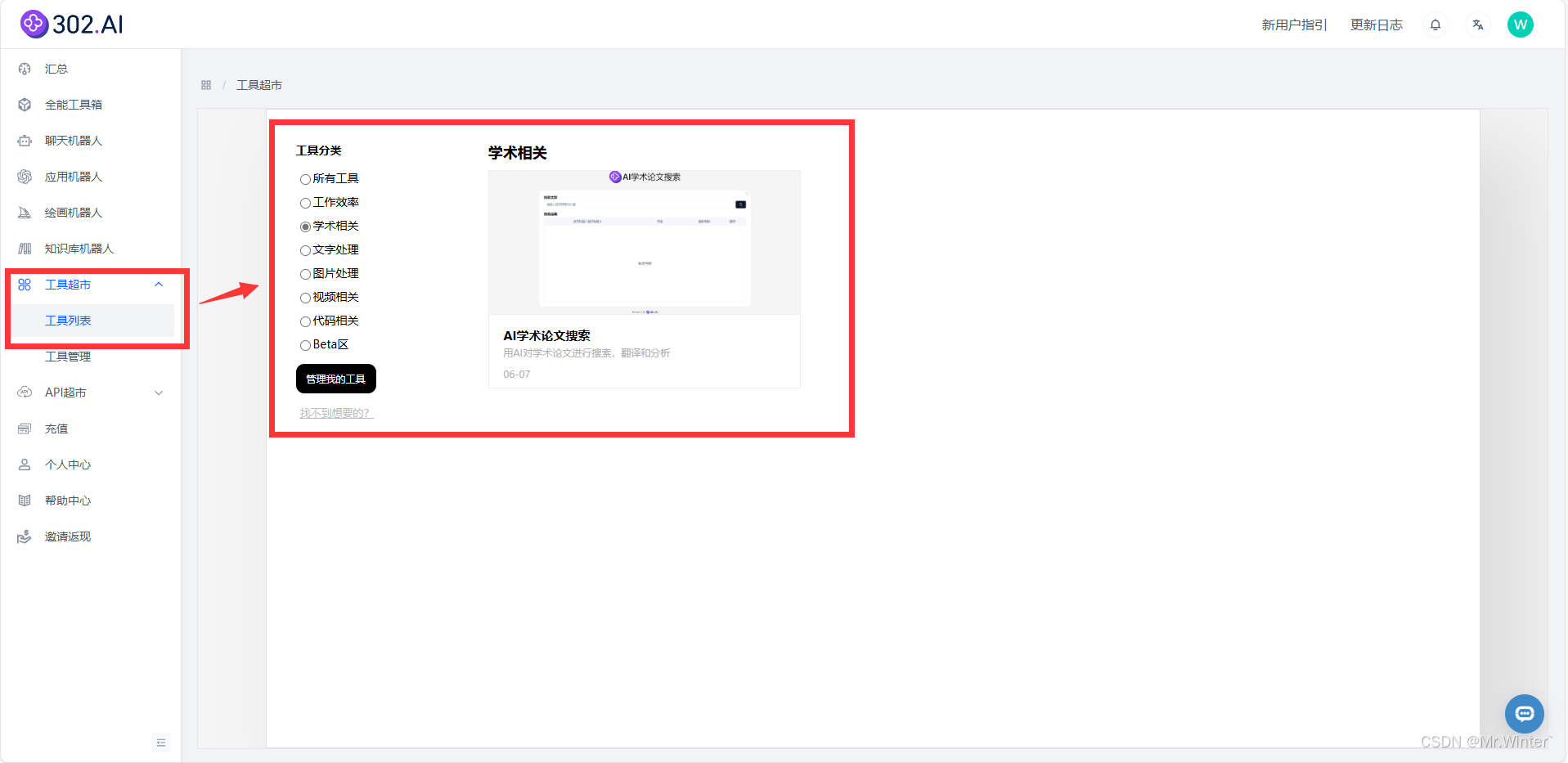Image resolution: width=1568 pixels, height=763 pixels.
Task: Click the 知识库机器人 books icon
Action: pos(25,249)
